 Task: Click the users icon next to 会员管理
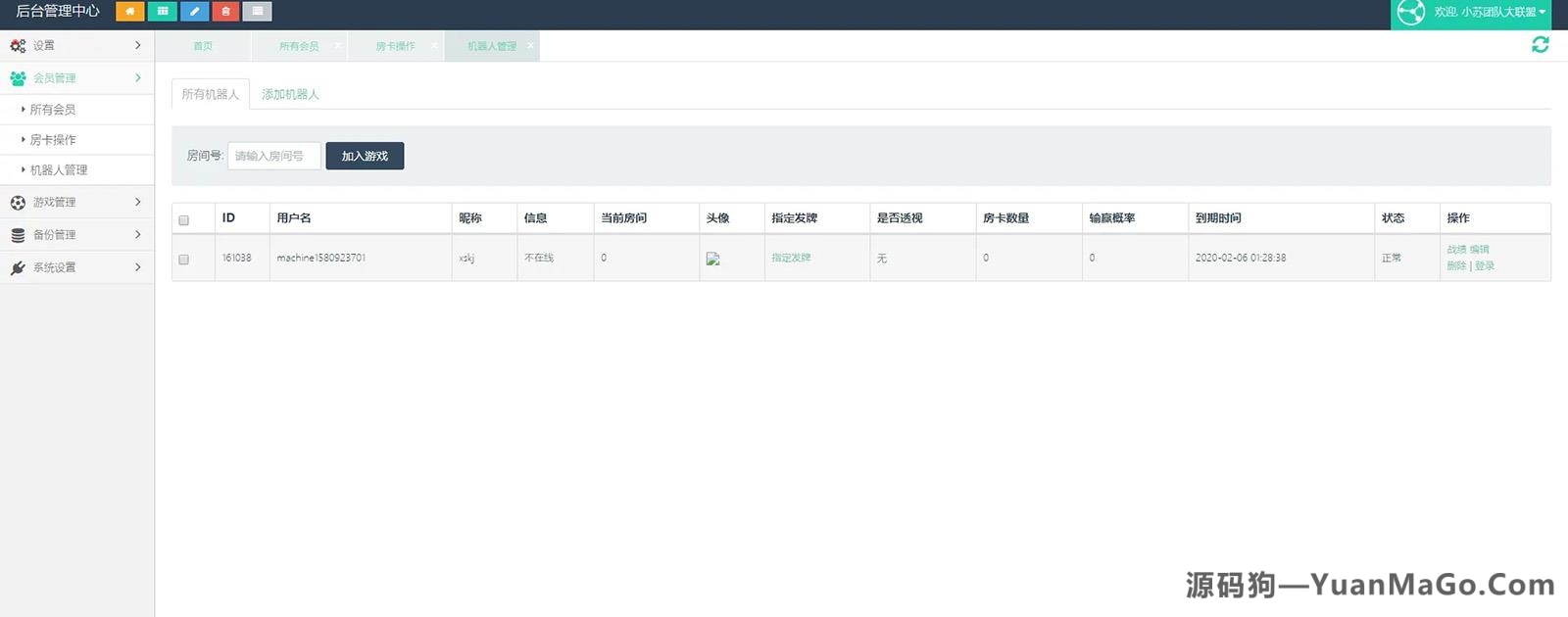tap(18, 78)
